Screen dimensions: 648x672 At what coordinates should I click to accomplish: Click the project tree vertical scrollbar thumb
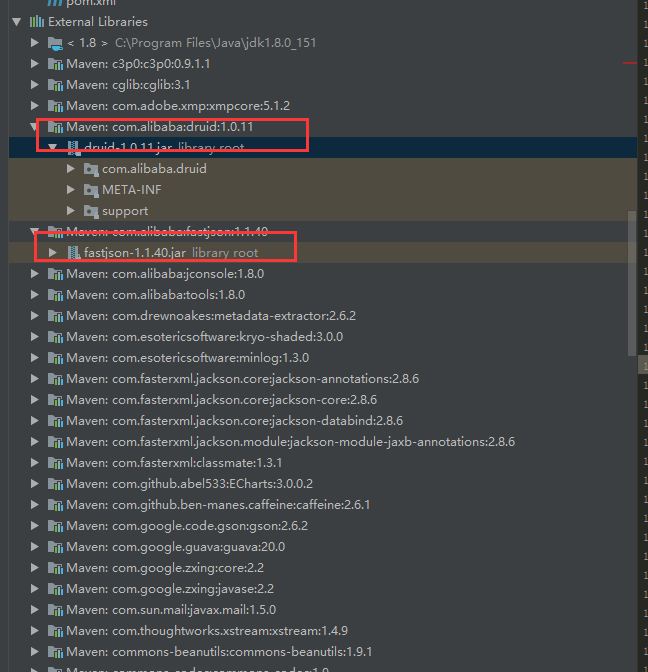coord(632,283)
